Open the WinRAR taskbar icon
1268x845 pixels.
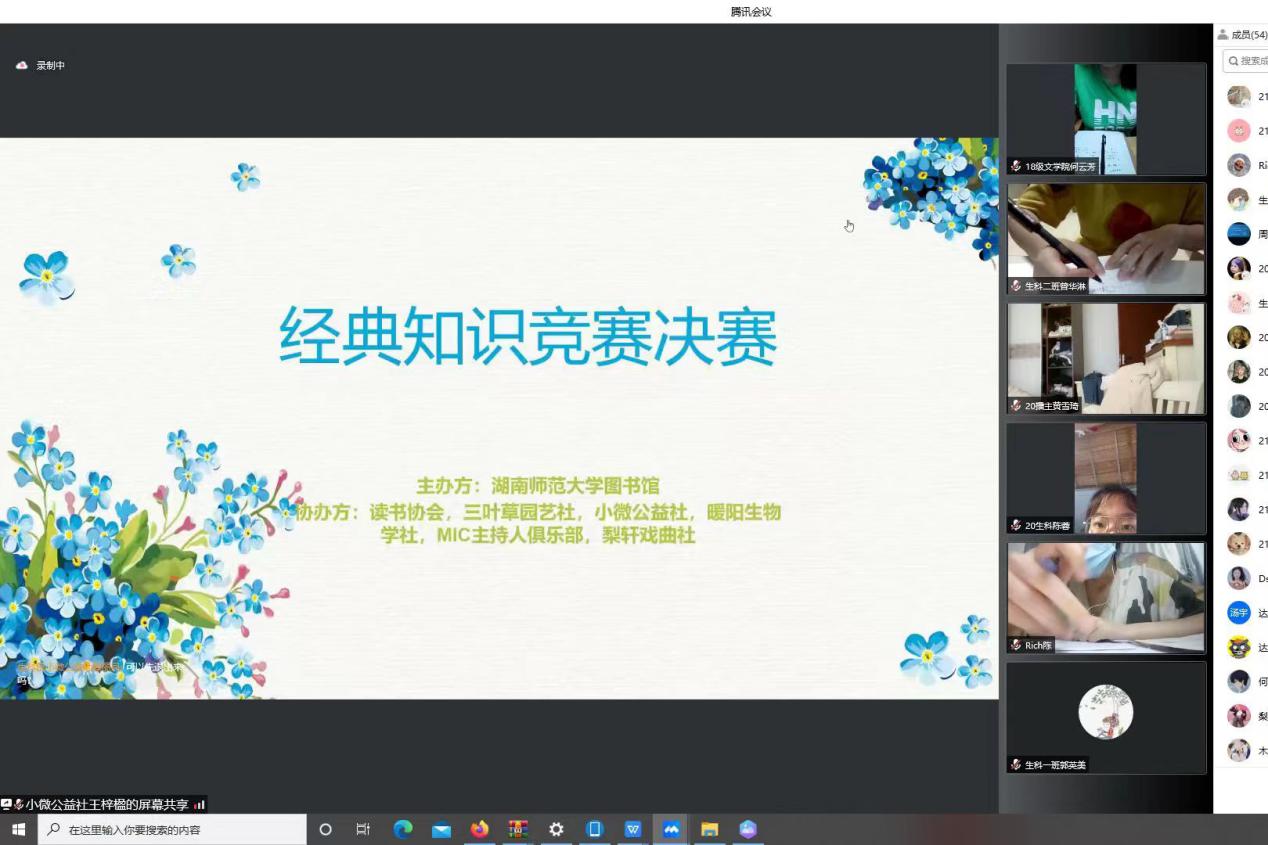tap(518, 829)
